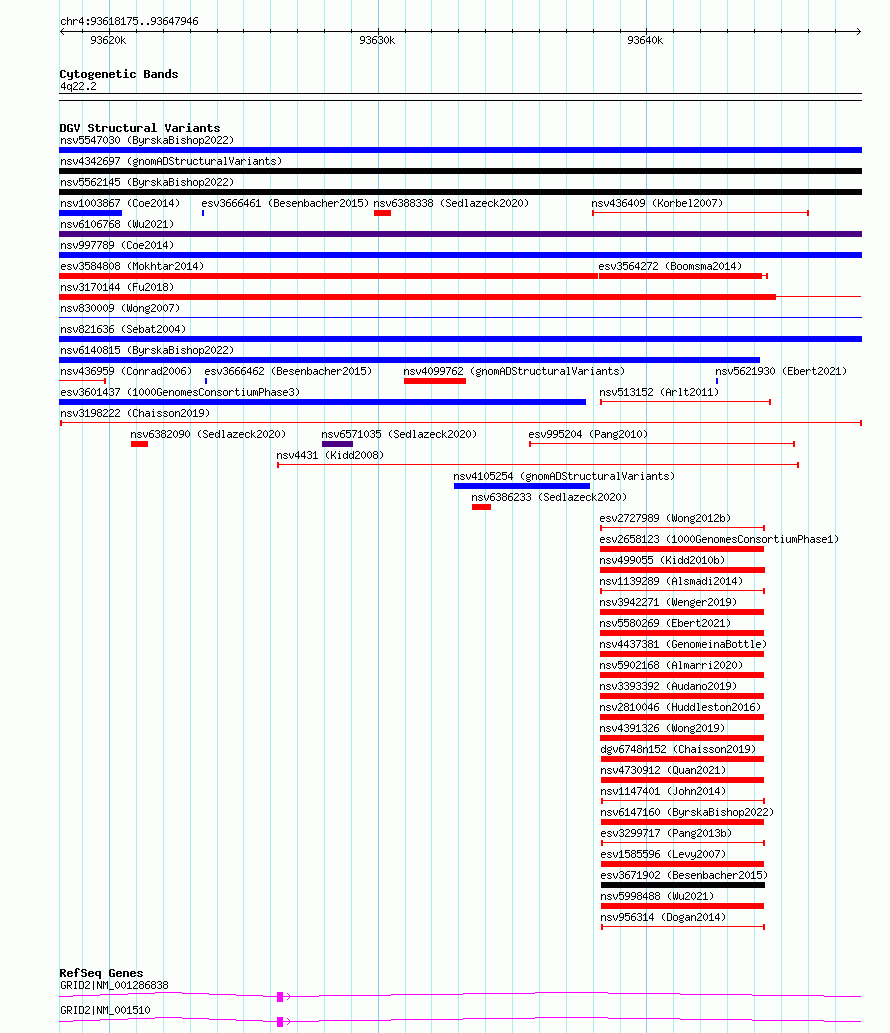Viewport: 890px width, 1033px height.
Task: Open nsv4437381 (GenomeinaBottle) variant
Action: pos(683,646)
